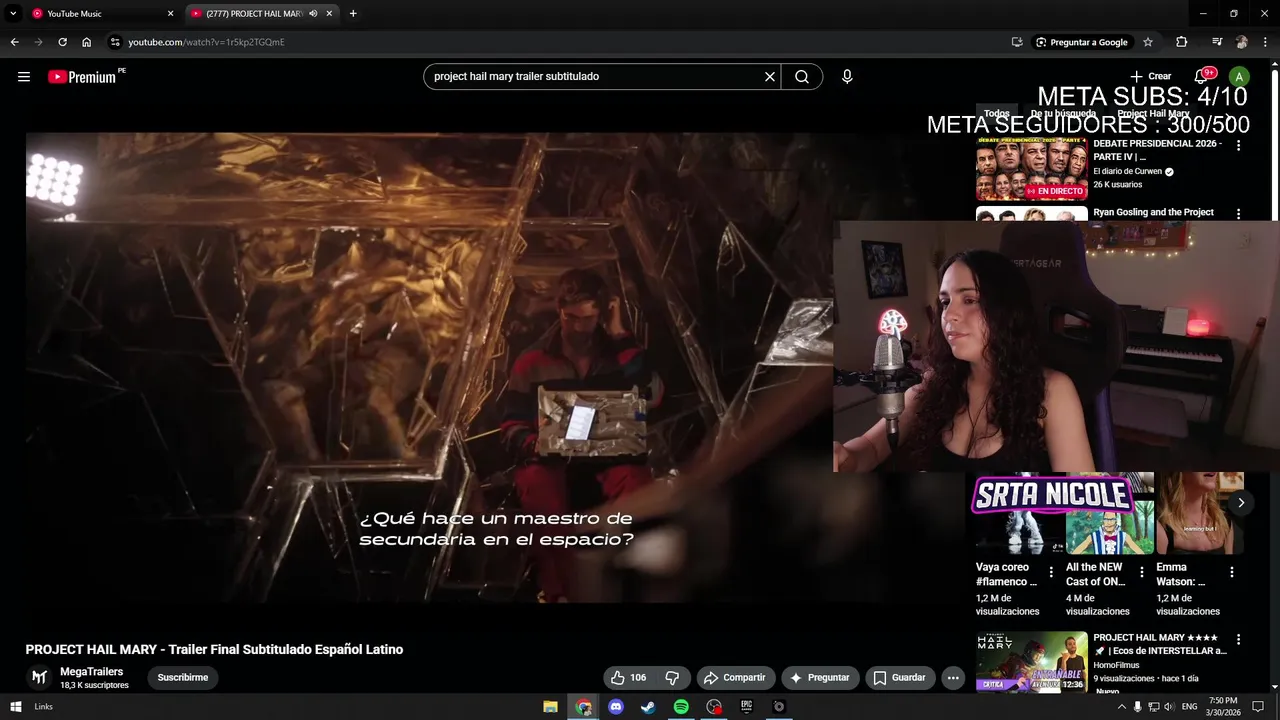This screenshot has height=720, width=1280.
Task: Bookmark this page with the star
Action: pyautogui.click(x=1148, y=42)
